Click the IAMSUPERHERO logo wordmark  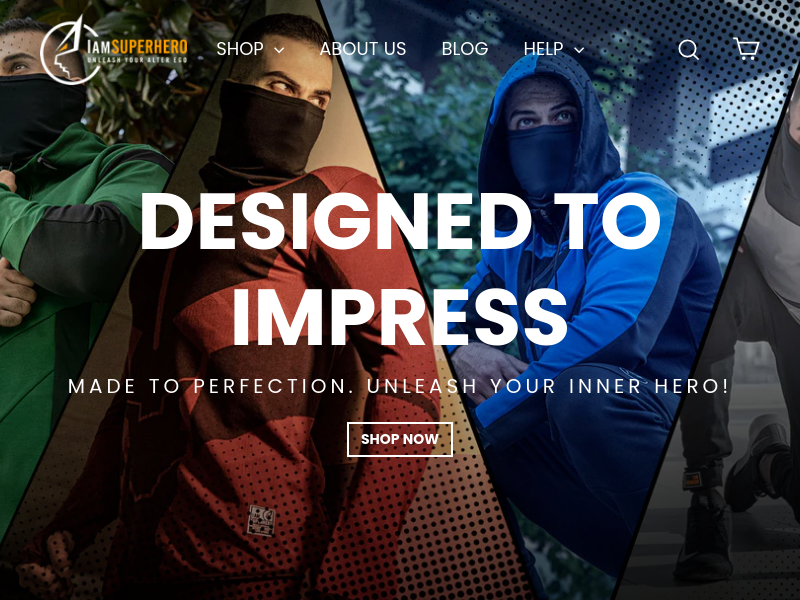[x=137, y=47]
